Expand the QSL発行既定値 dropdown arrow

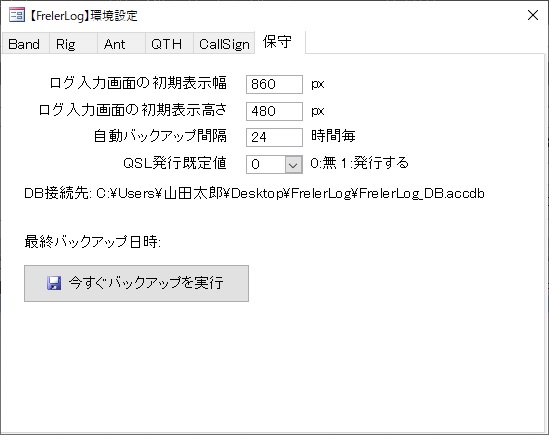coord(293,164)
